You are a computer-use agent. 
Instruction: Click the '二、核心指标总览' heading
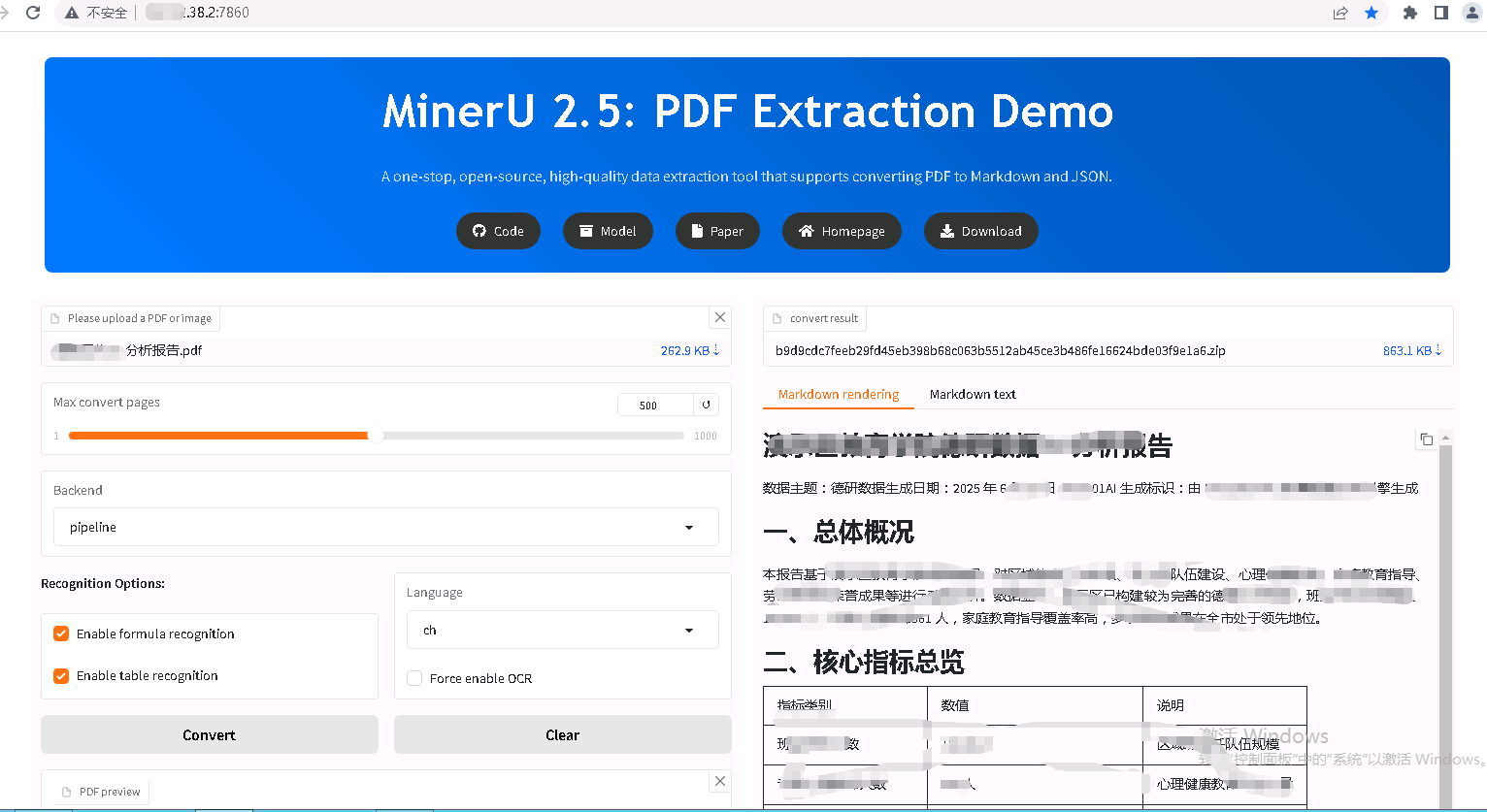click(x=864, y=662)
